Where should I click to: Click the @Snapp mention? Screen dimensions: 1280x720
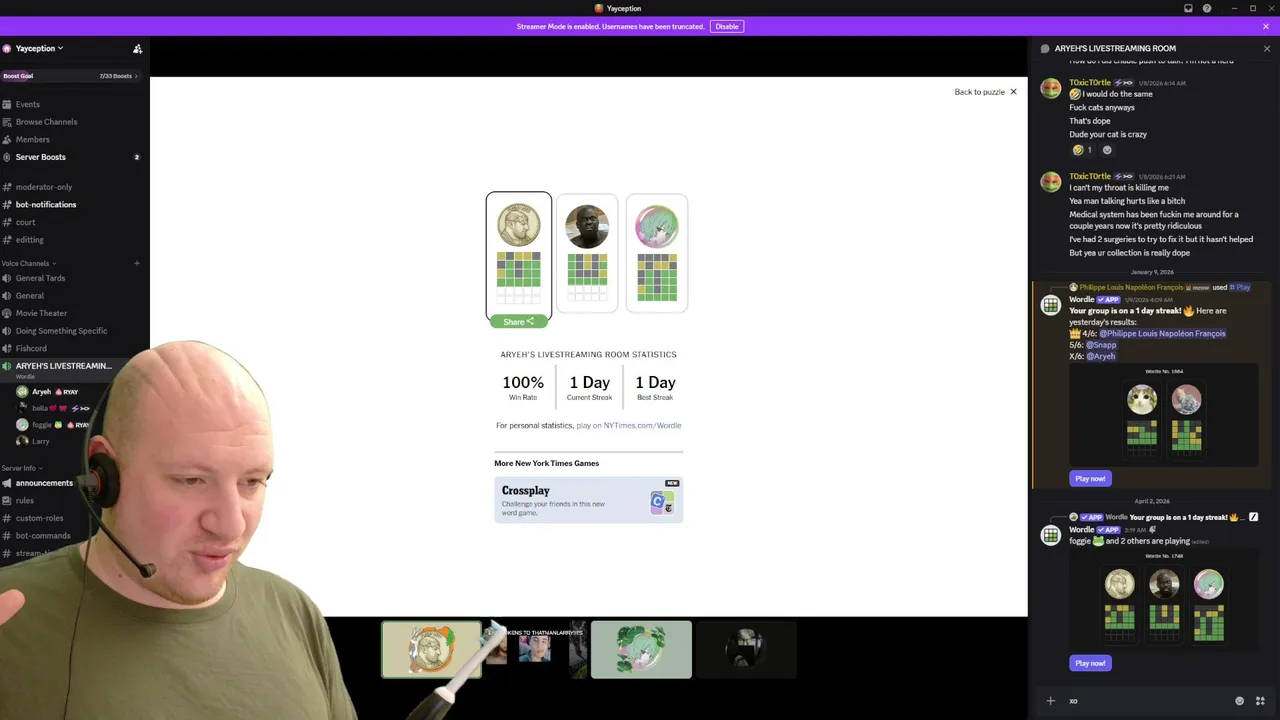click(1101, 345)
